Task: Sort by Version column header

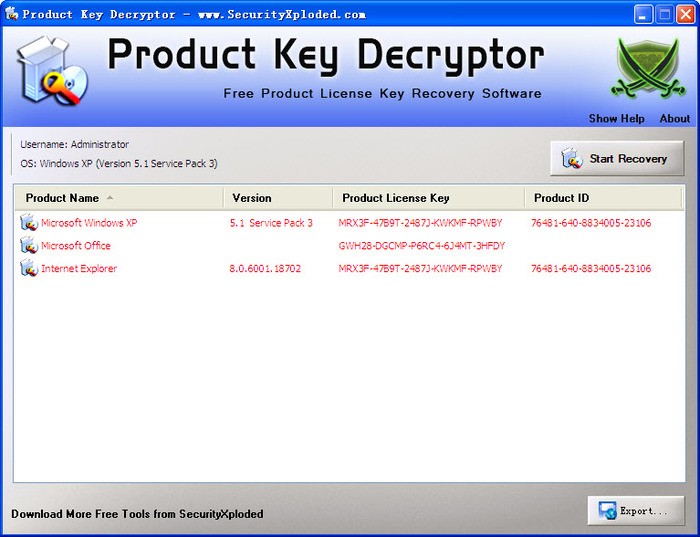Action: coord(278,198)
